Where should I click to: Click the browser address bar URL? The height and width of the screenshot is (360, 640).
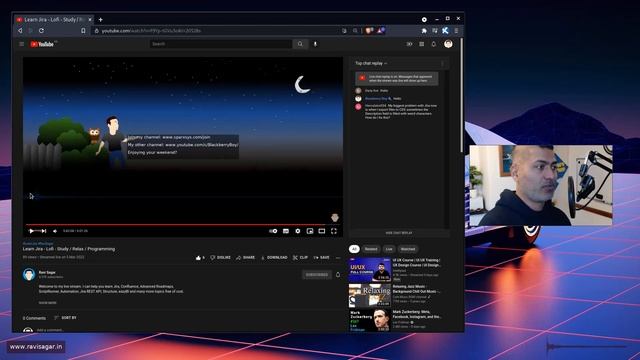[x=151, y=31]
